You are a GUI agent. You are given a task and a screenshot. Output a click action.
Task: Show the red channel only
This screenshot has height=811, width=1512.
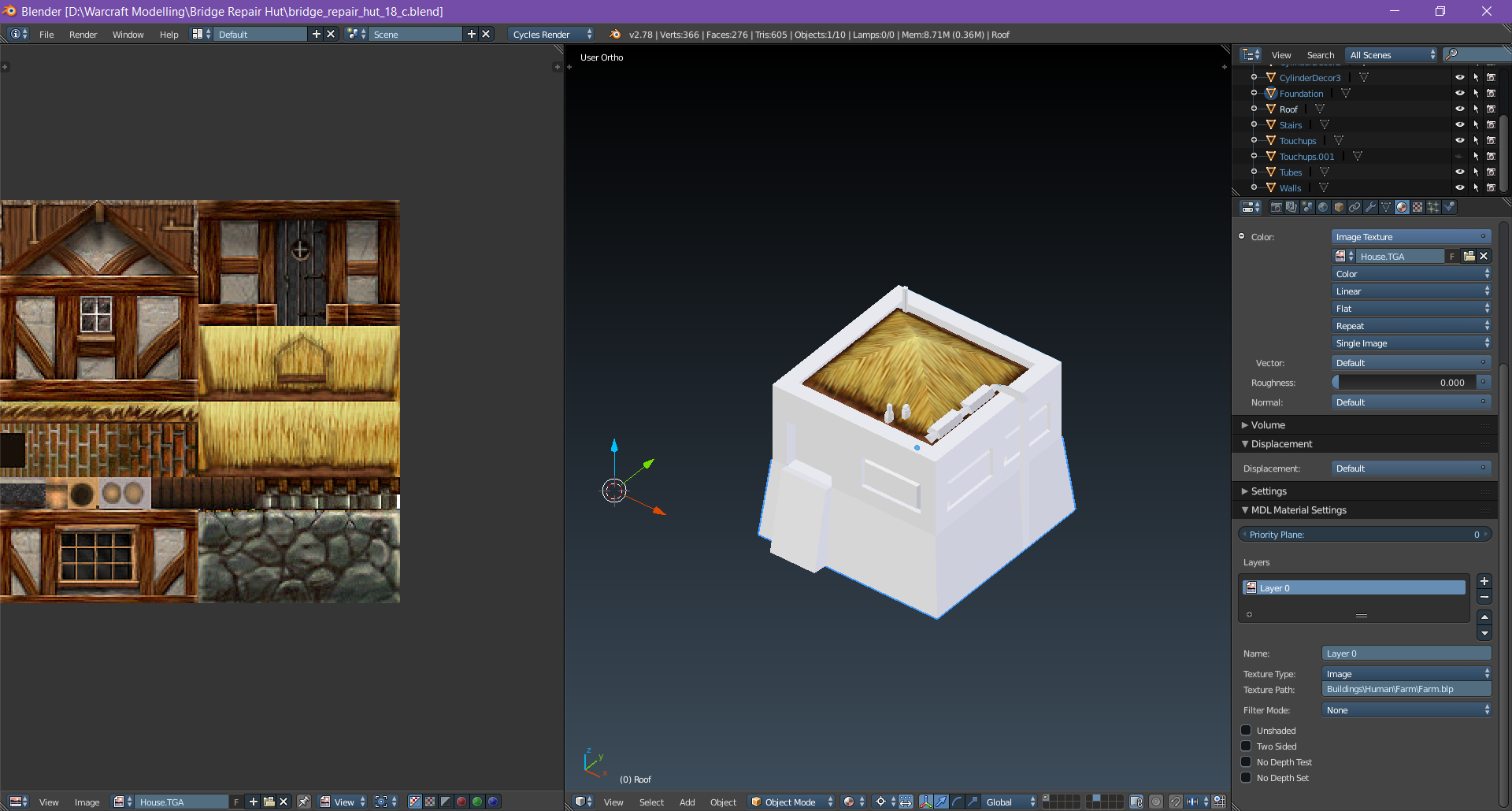coord(461,802)
